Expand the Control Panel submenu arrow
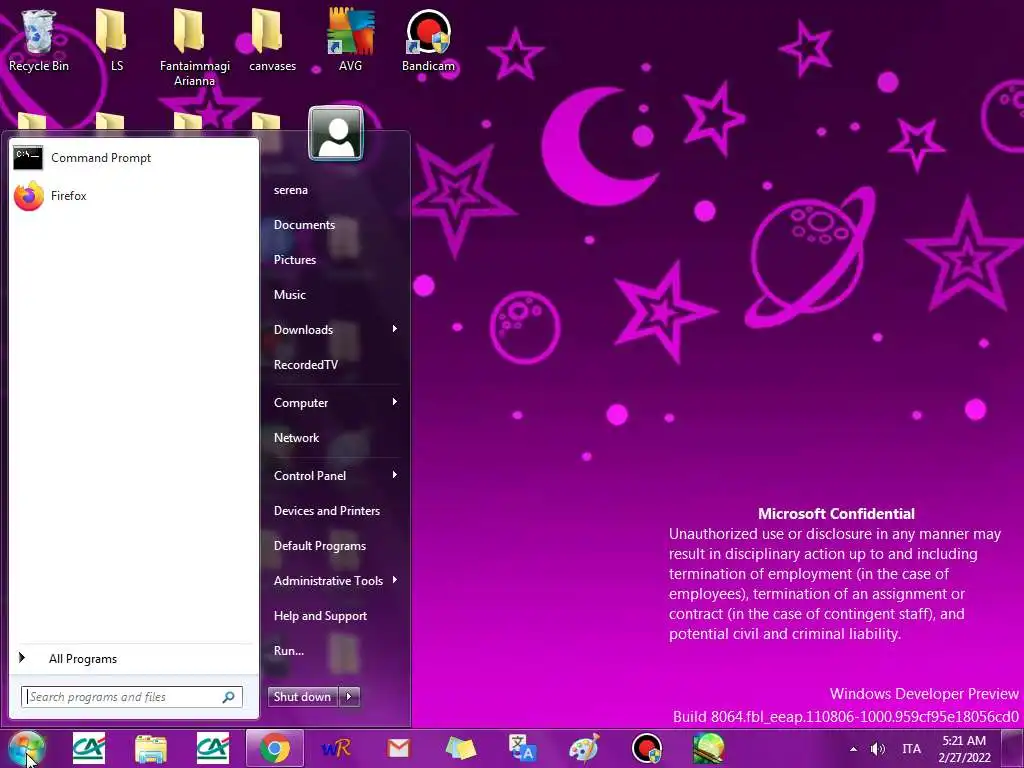 coord(394,475)
